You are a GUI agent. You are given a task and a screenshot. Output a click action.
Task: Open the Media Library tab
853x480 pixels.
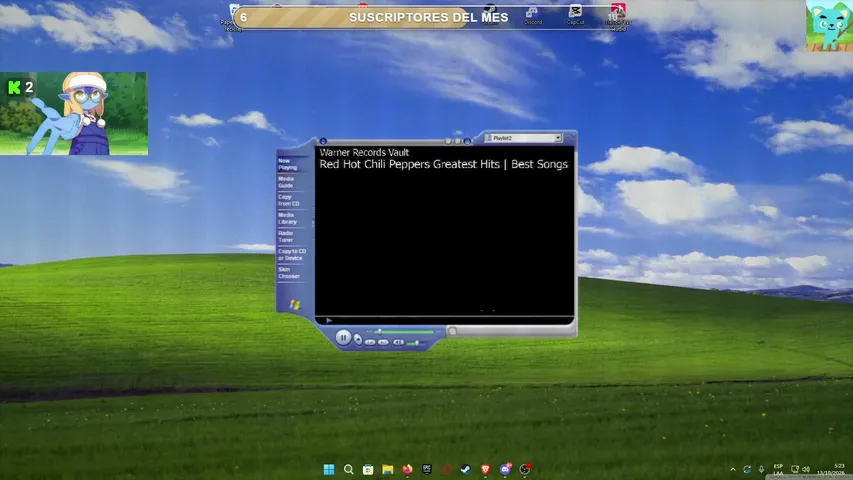point(287,218)
